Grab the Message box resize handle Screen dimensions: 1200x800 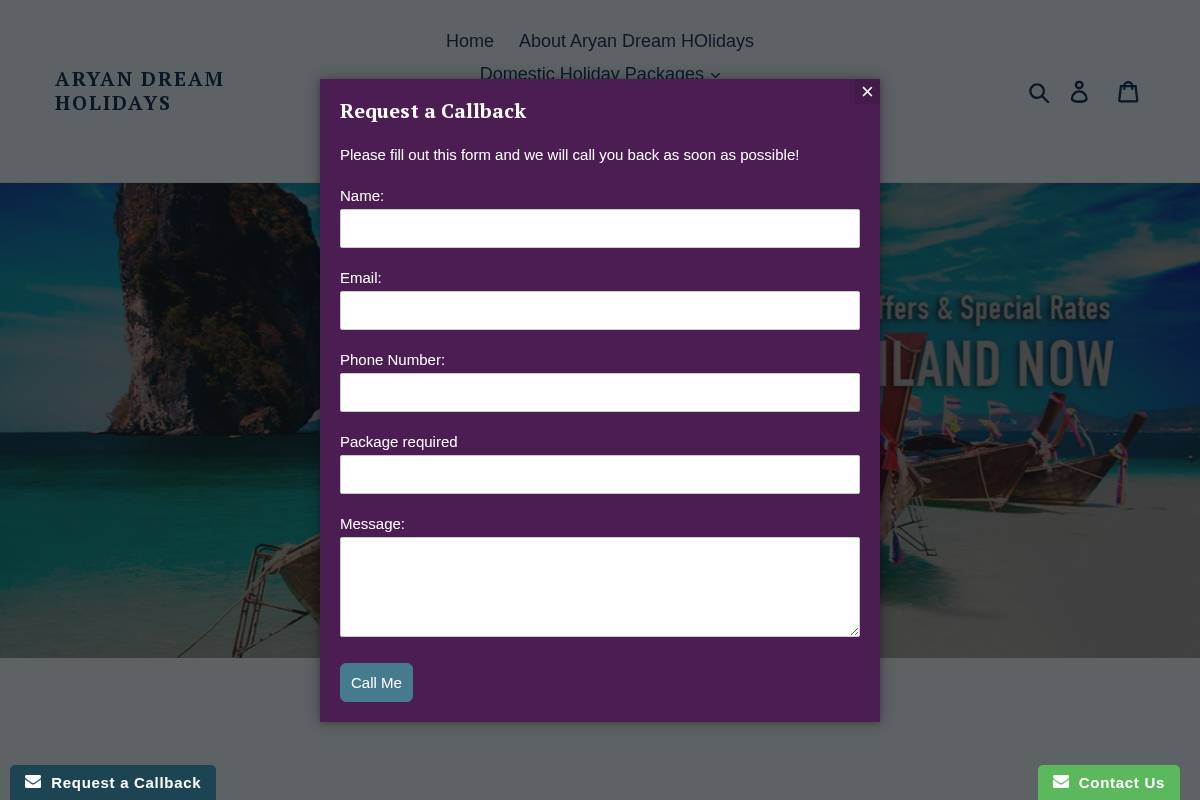pyautogui.click(x=854, y=631)
